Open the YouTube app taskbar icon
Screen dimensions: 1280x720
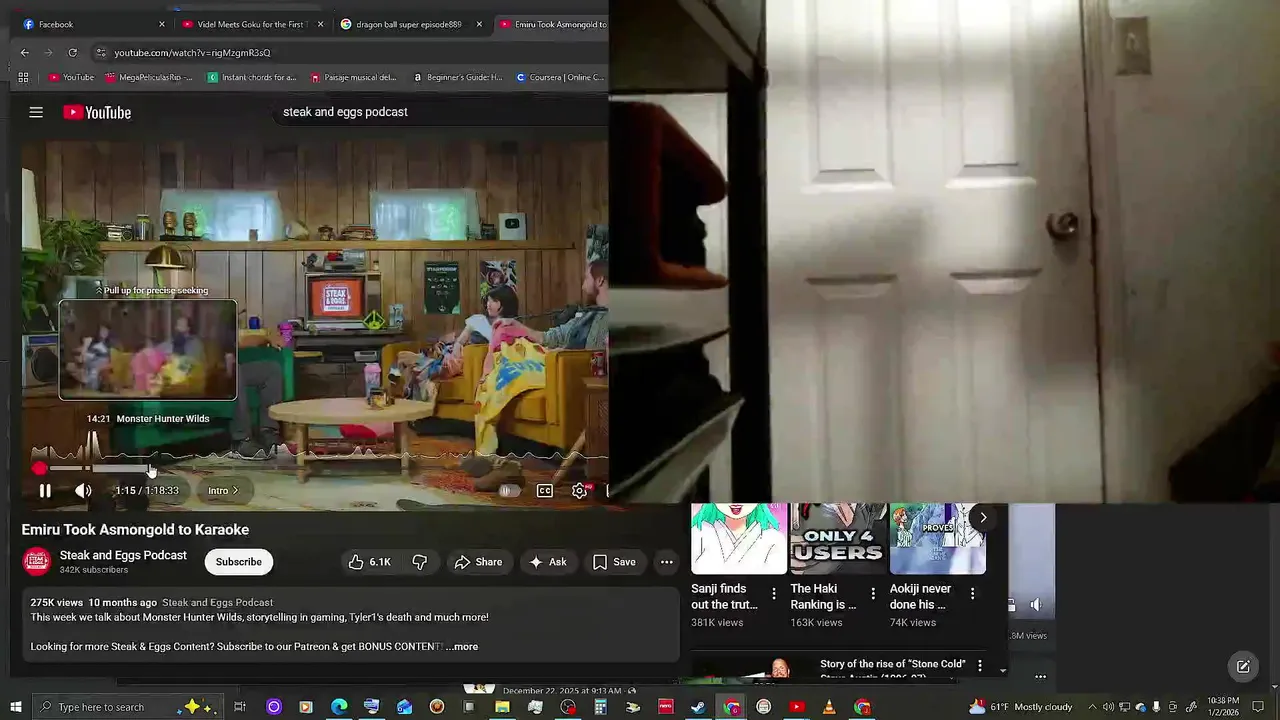(797, 707)
